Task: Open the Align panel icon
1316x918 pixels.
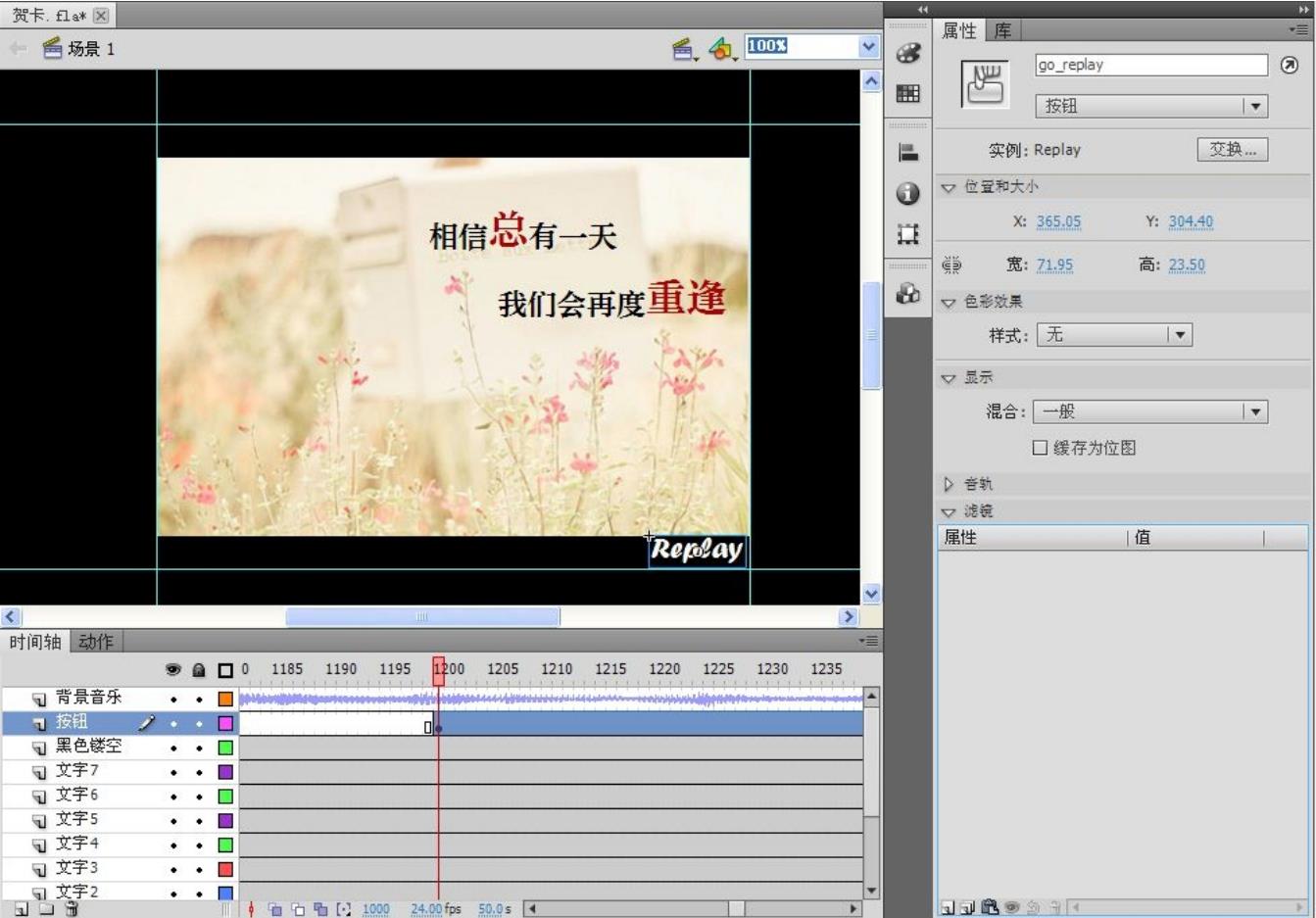Action: tap(908, 153)
